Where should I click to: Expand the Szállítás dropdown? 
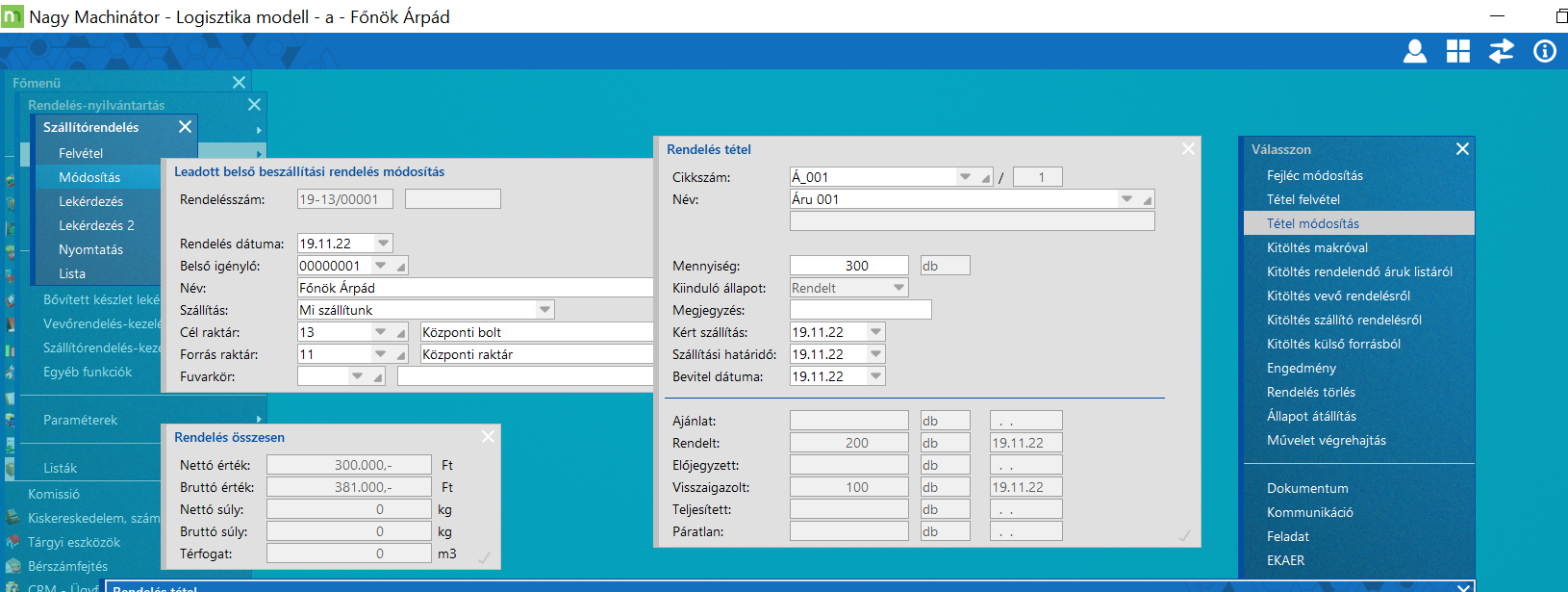[x=544, y=310]
